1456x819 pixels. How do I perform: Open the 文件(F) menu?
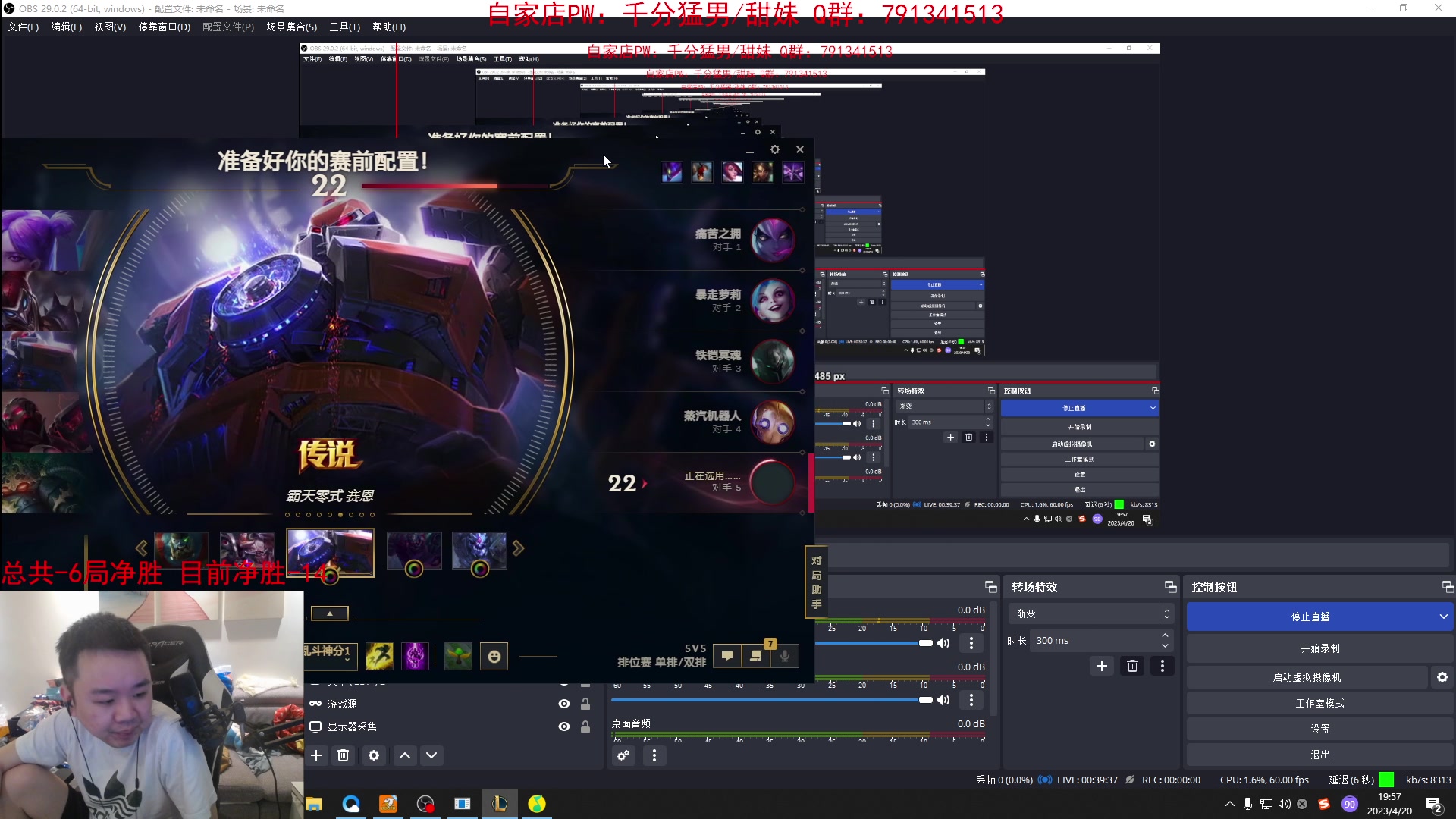pos(23,27)
